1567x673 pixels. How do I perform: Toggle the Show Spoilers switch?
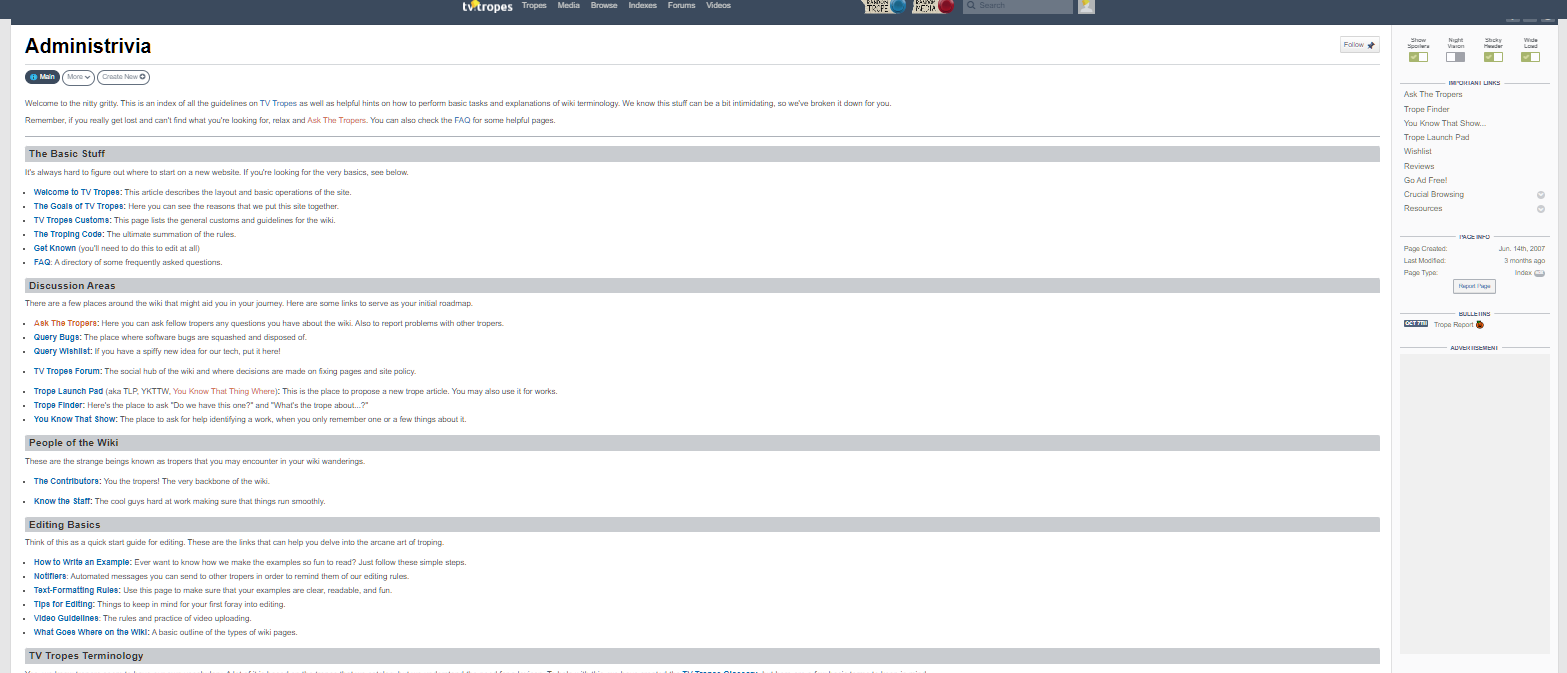click(1418, 57)
